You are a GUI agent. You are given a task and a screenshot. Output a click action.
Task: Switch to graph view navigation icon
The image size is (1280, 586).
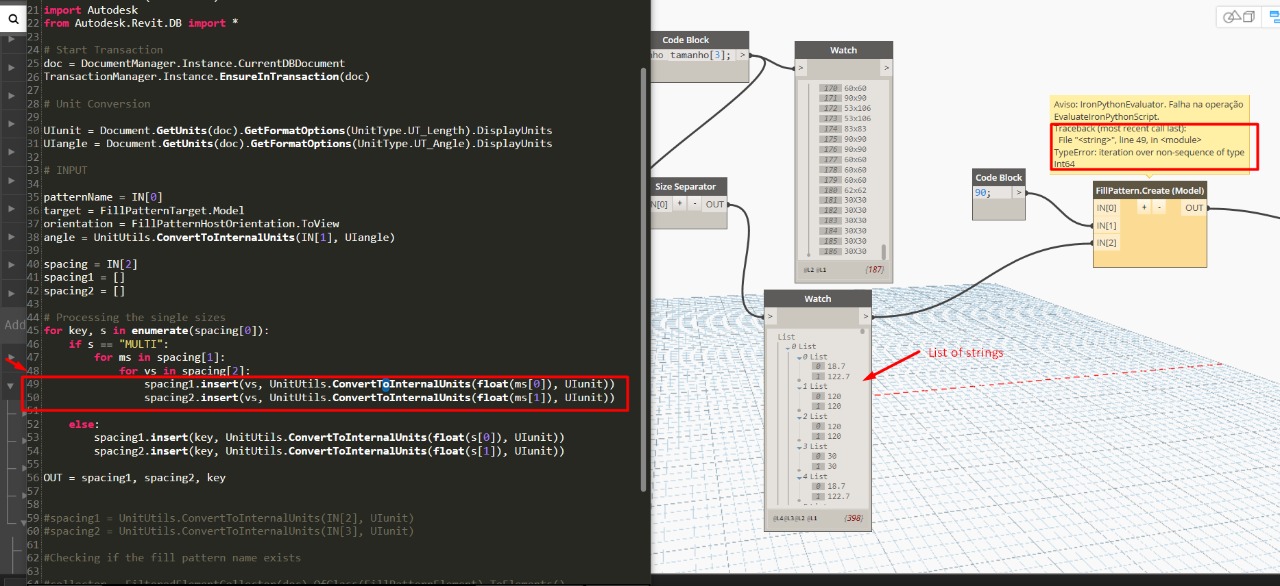(1272, 16)
